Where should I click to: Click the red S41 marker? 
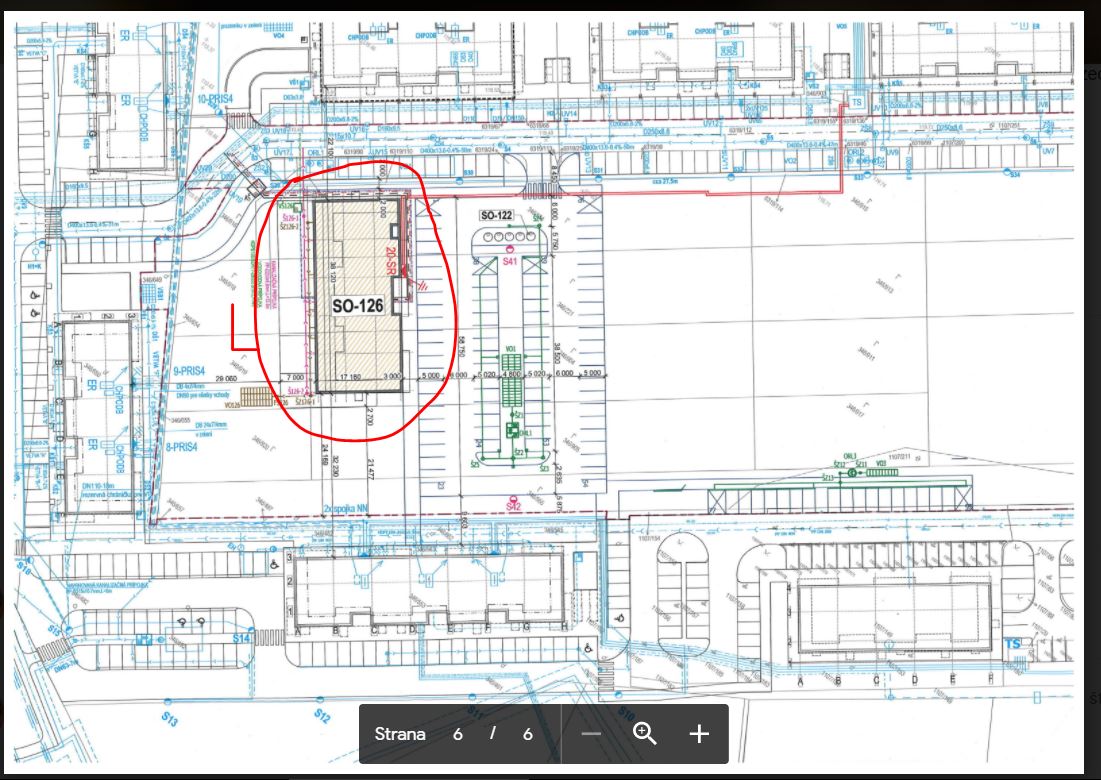point(510,260)
